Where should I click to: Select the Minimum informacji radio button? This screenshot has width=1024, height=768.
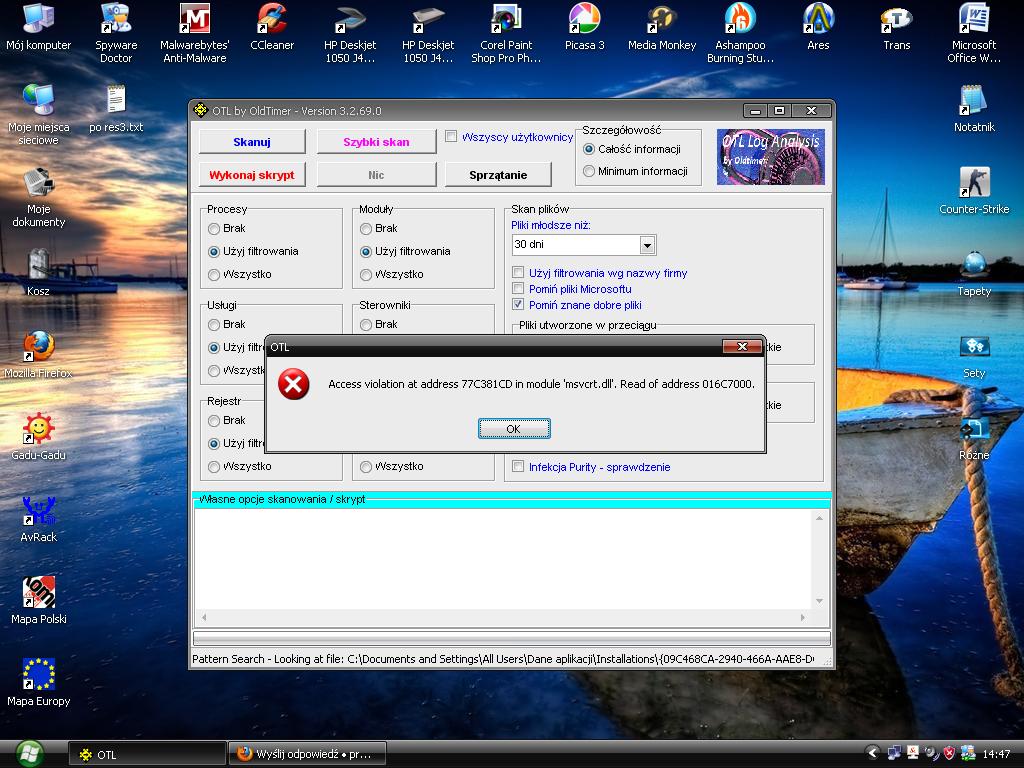click(589, 171)
